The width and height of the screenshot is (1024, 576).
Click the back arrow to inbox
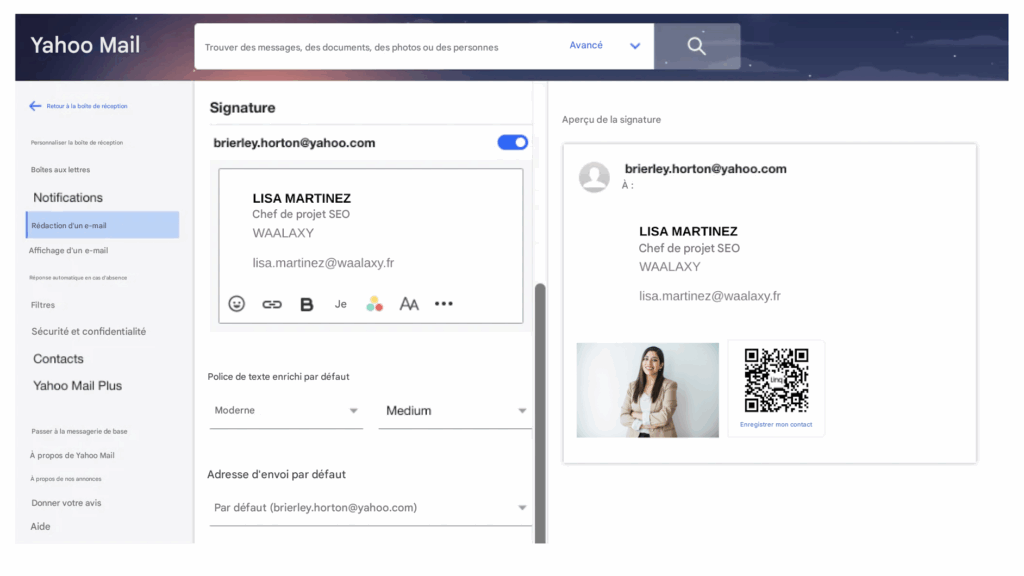36,106
